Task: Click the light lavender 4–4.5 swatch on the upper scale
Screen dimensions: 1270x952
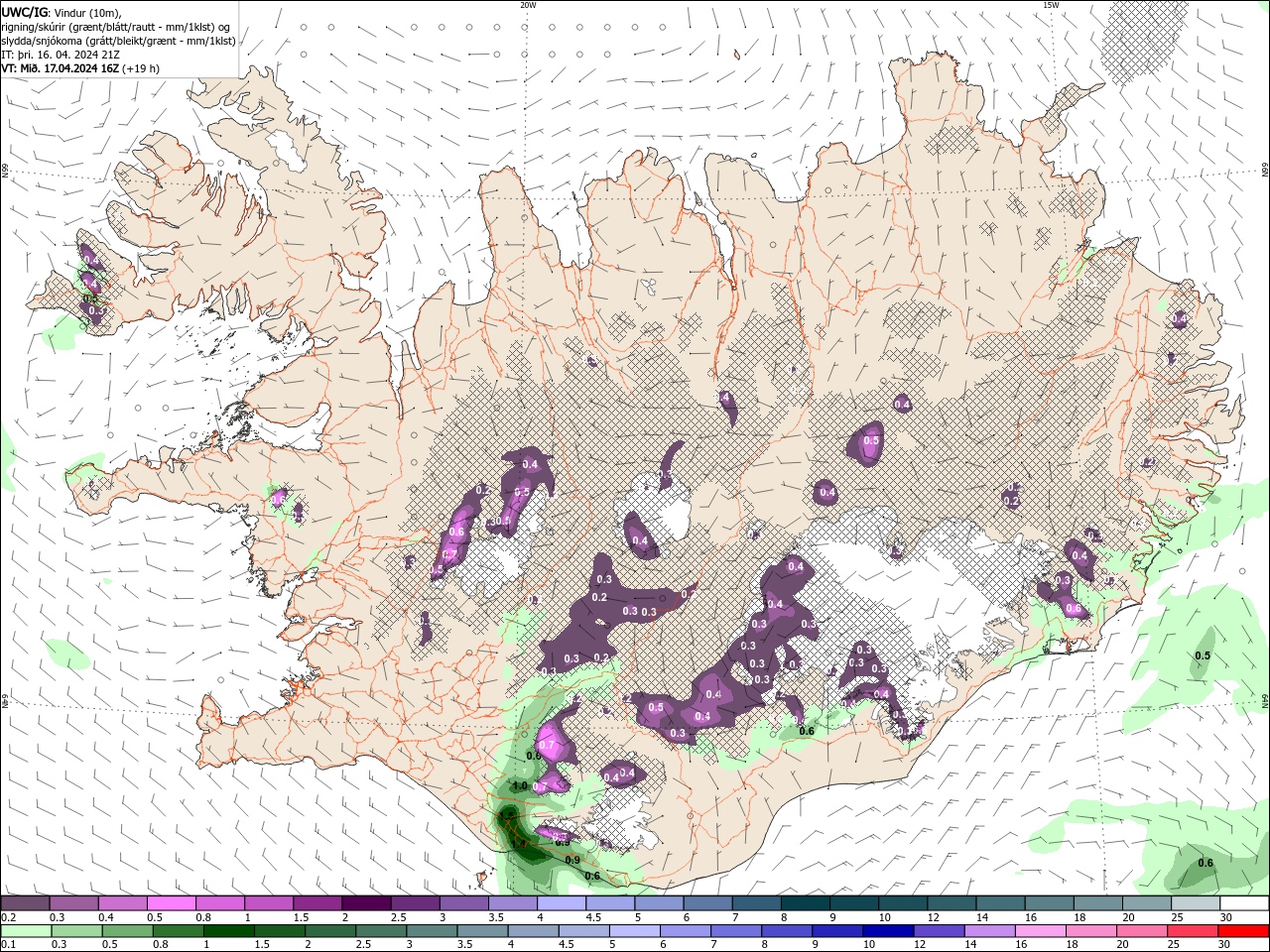Action: pos(560,903)
